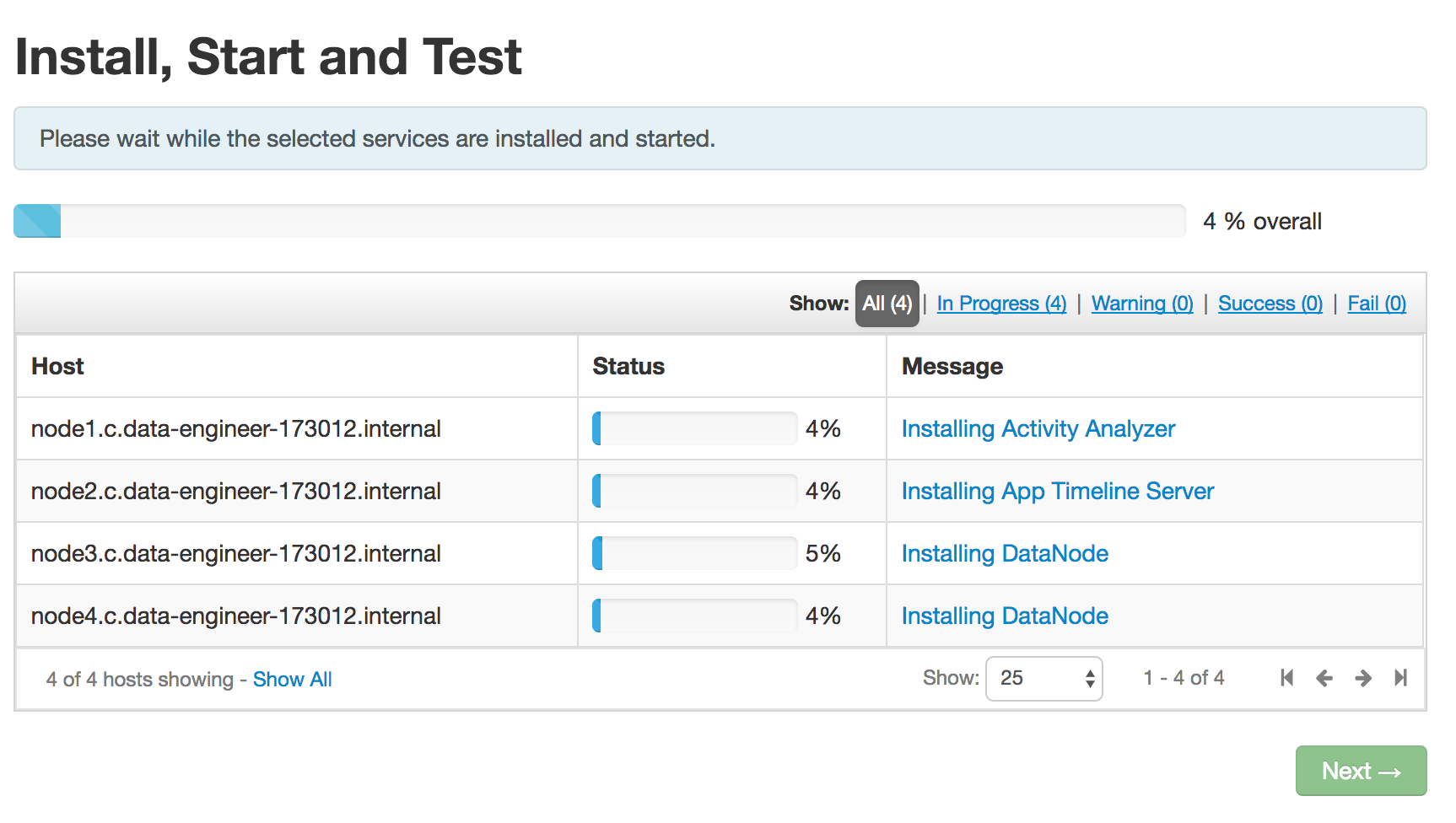Jump to last page of hosts

coord(1400,678)
